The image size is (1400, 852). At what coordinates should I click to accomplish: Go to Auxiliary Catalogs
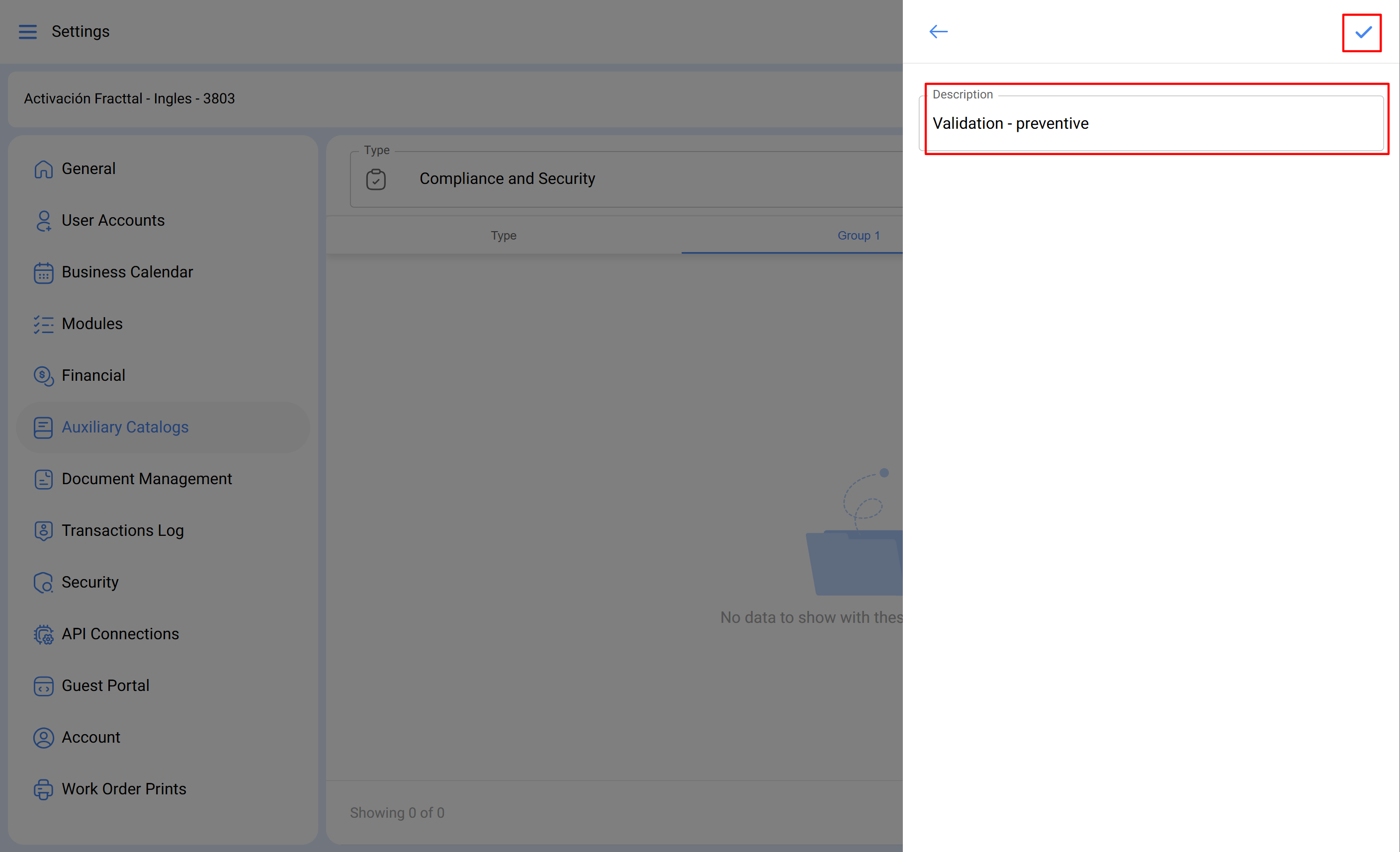pos(125,427)
